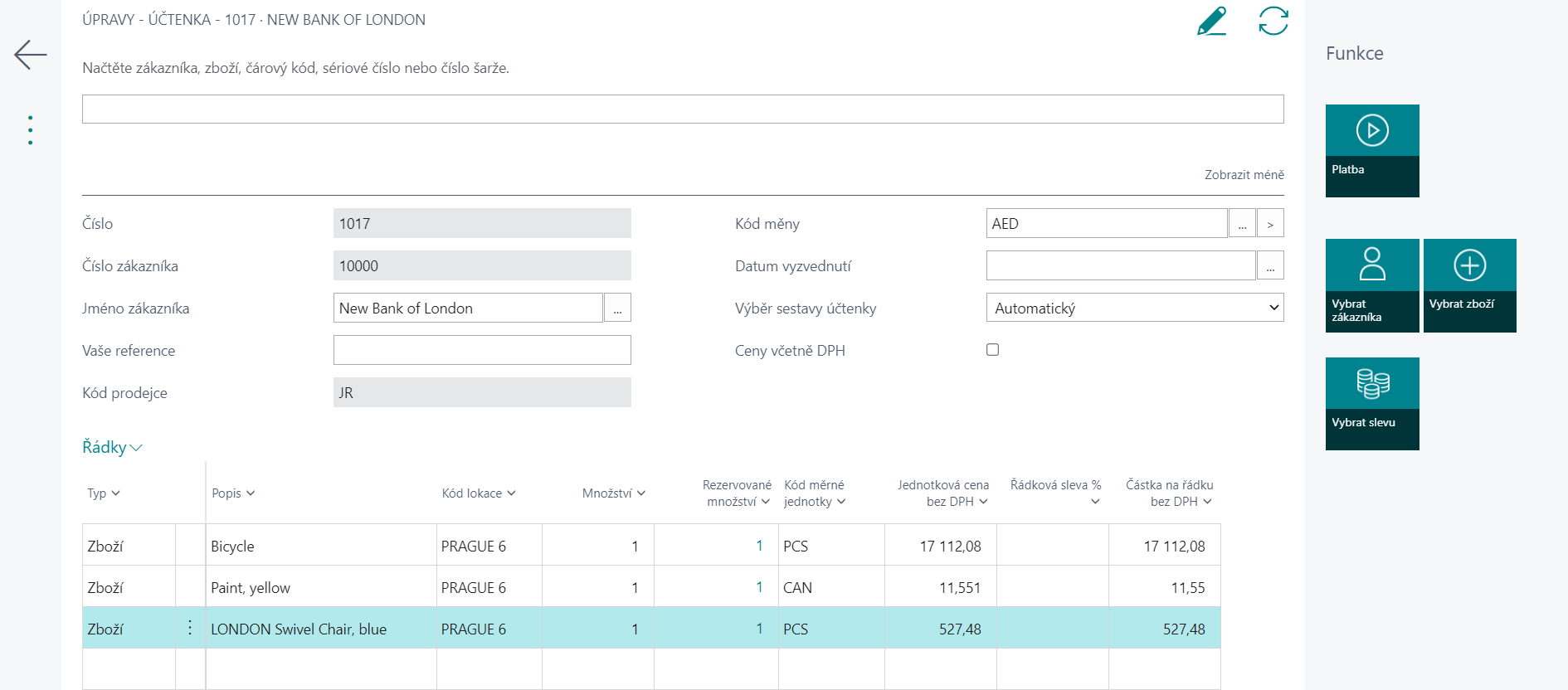Screen dimensions: 1568x690
Task: Click the back arrow icon
Action: click(x=31, y=55)
